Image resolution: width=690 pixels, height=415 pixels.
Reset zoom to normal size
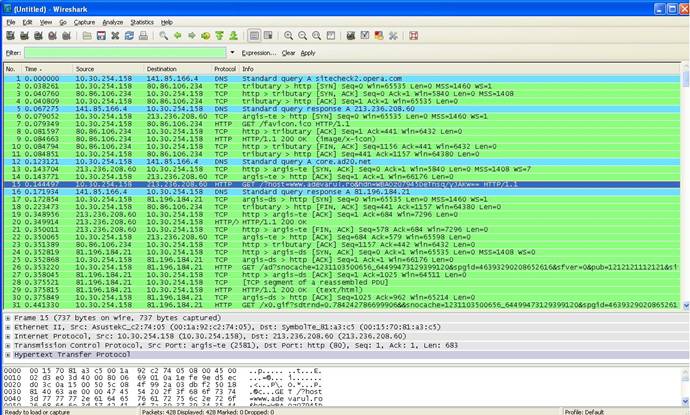point(317,36)
